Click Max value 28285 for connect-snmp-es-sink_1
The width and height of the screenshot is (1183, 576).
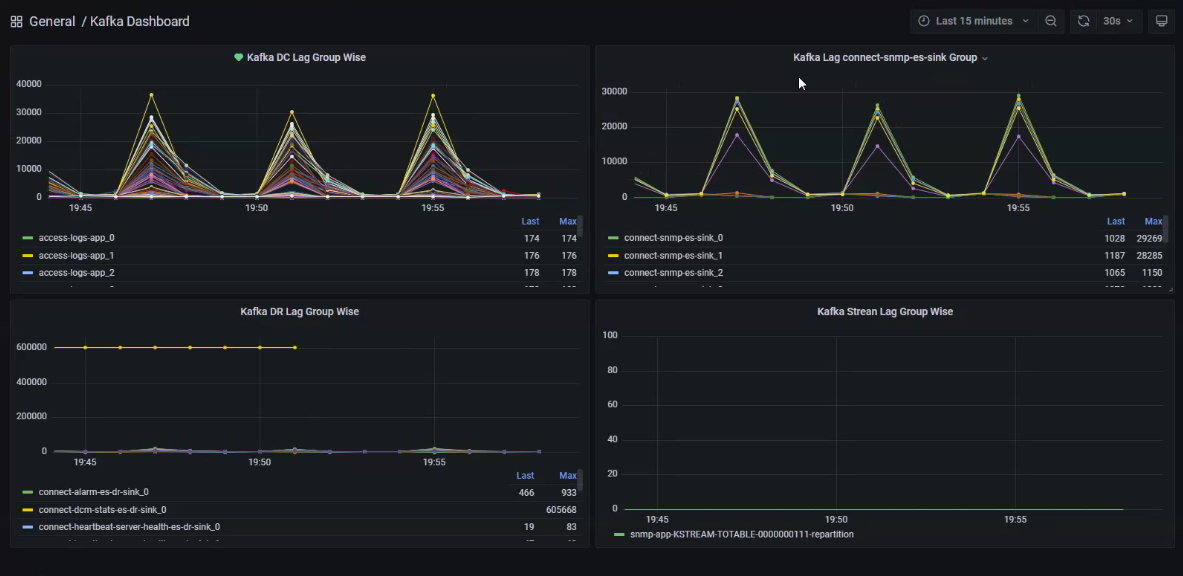coord(1149,255)
